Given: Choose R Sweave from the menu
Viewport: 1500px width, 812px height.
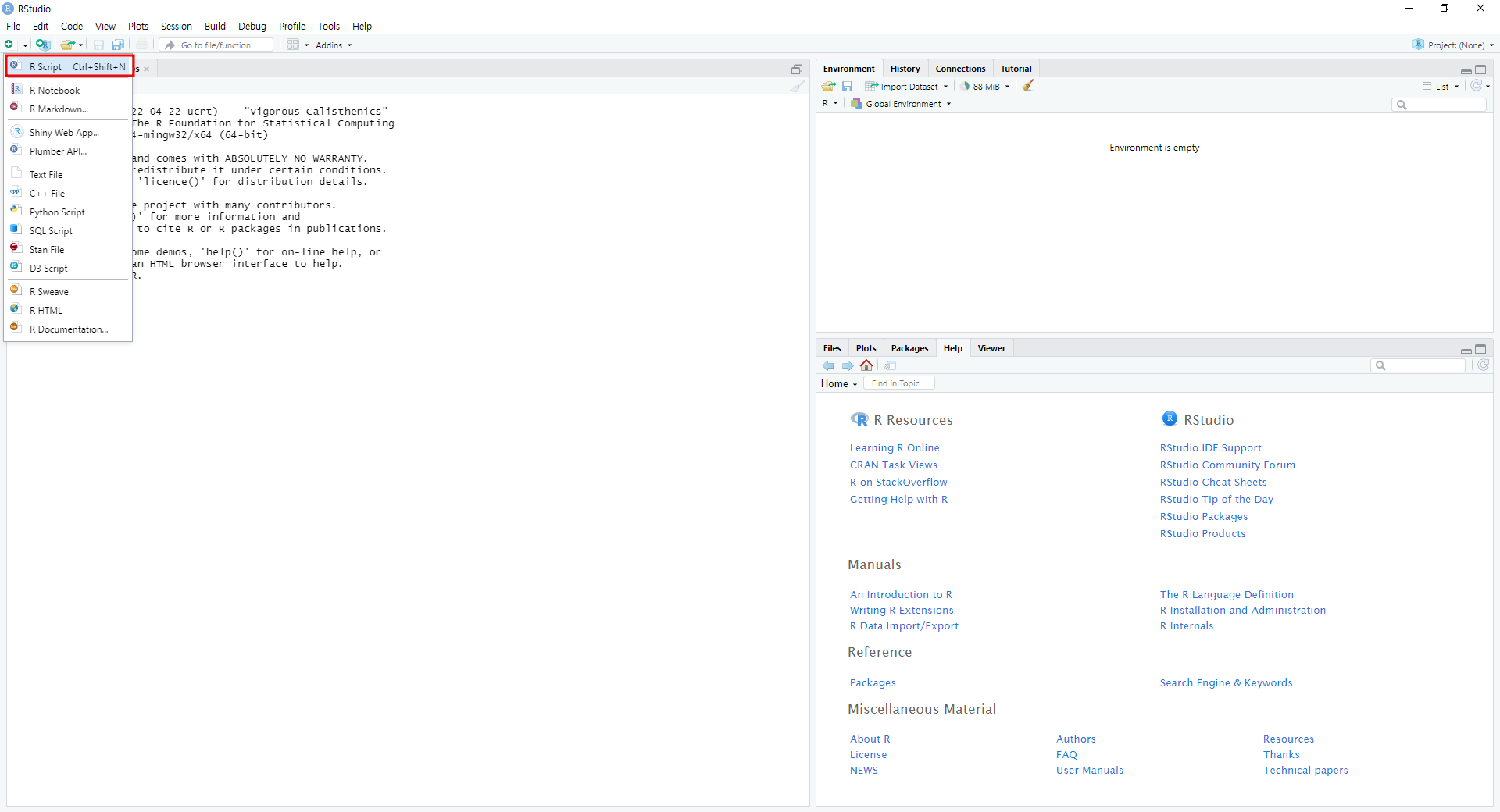Looking at the screenshot, I should coord(69,291).
